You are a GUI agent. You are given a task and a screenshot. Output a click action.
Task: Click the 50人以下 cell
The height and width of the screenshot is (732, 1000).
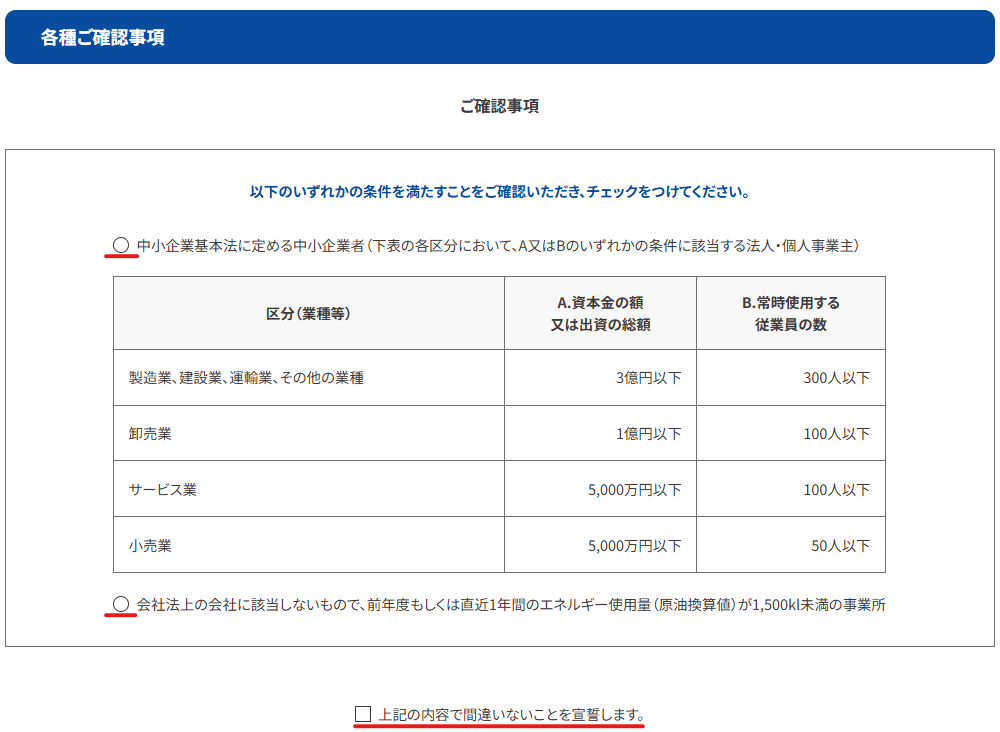tap(791, 545)
